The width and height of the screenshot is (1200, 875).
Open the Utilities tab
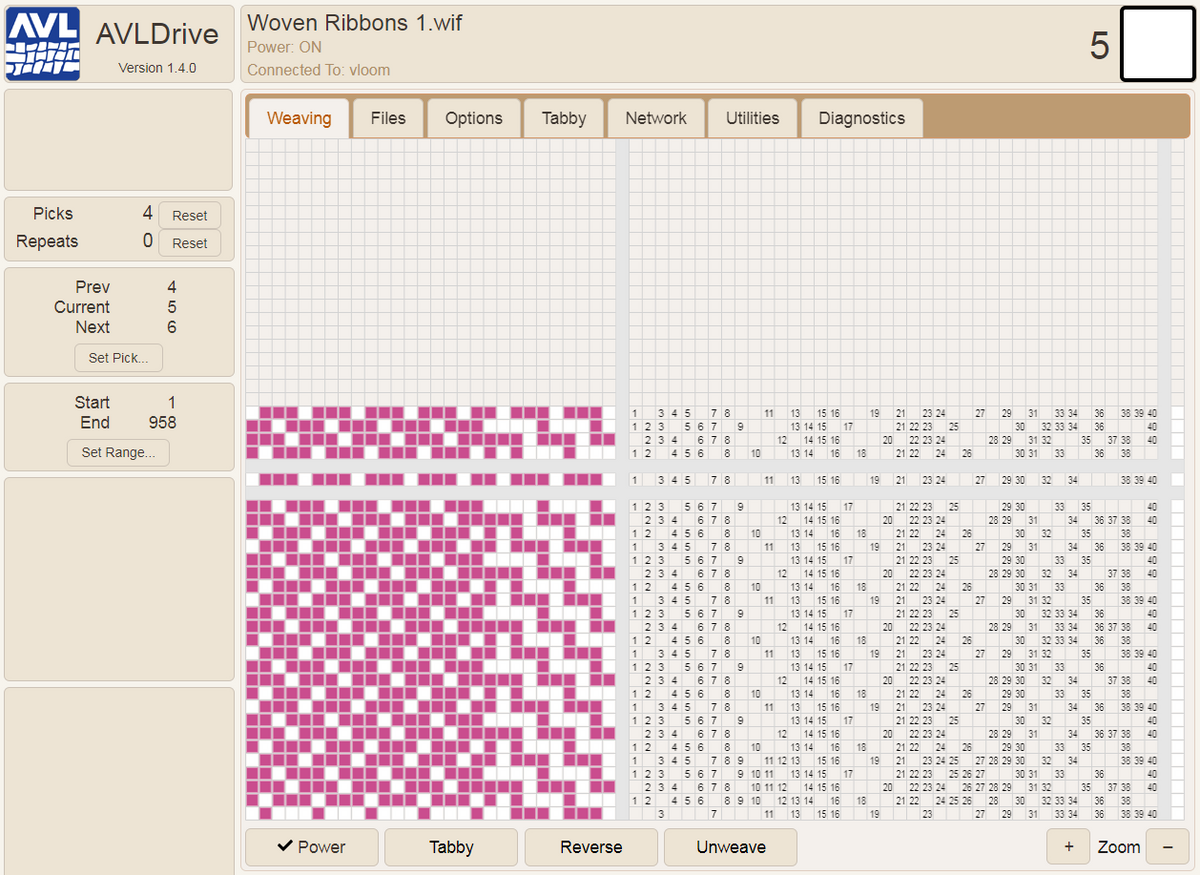click(752, 118)
